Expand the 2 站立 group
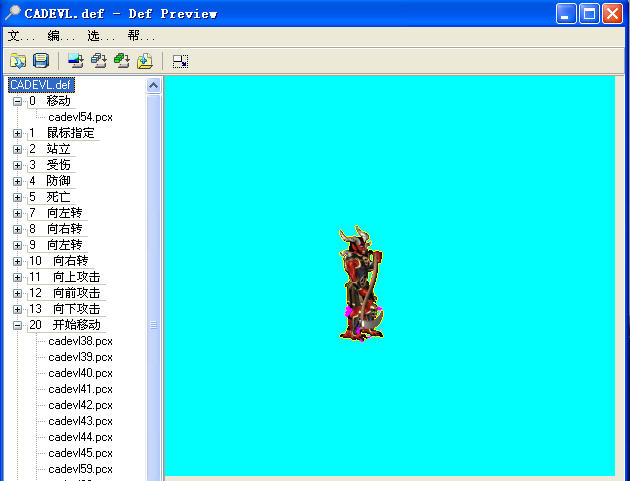 (x=17, y=149)
